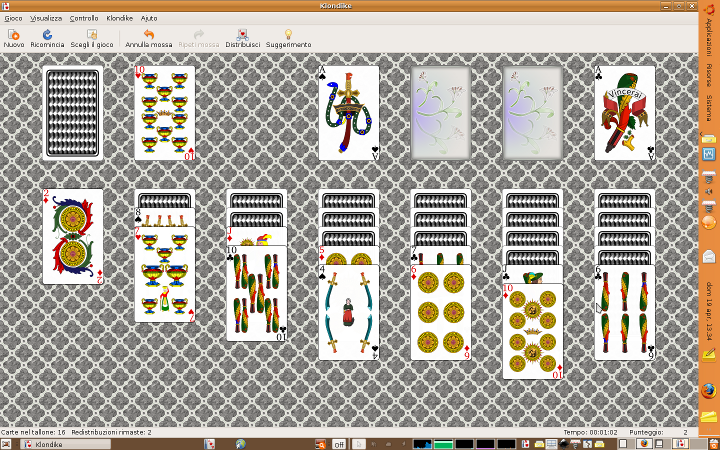This screenshot has height=450, width=720.
Task: Click the Klondike taskbar window button
Action: pyautogui.click(x=66, y=444)
